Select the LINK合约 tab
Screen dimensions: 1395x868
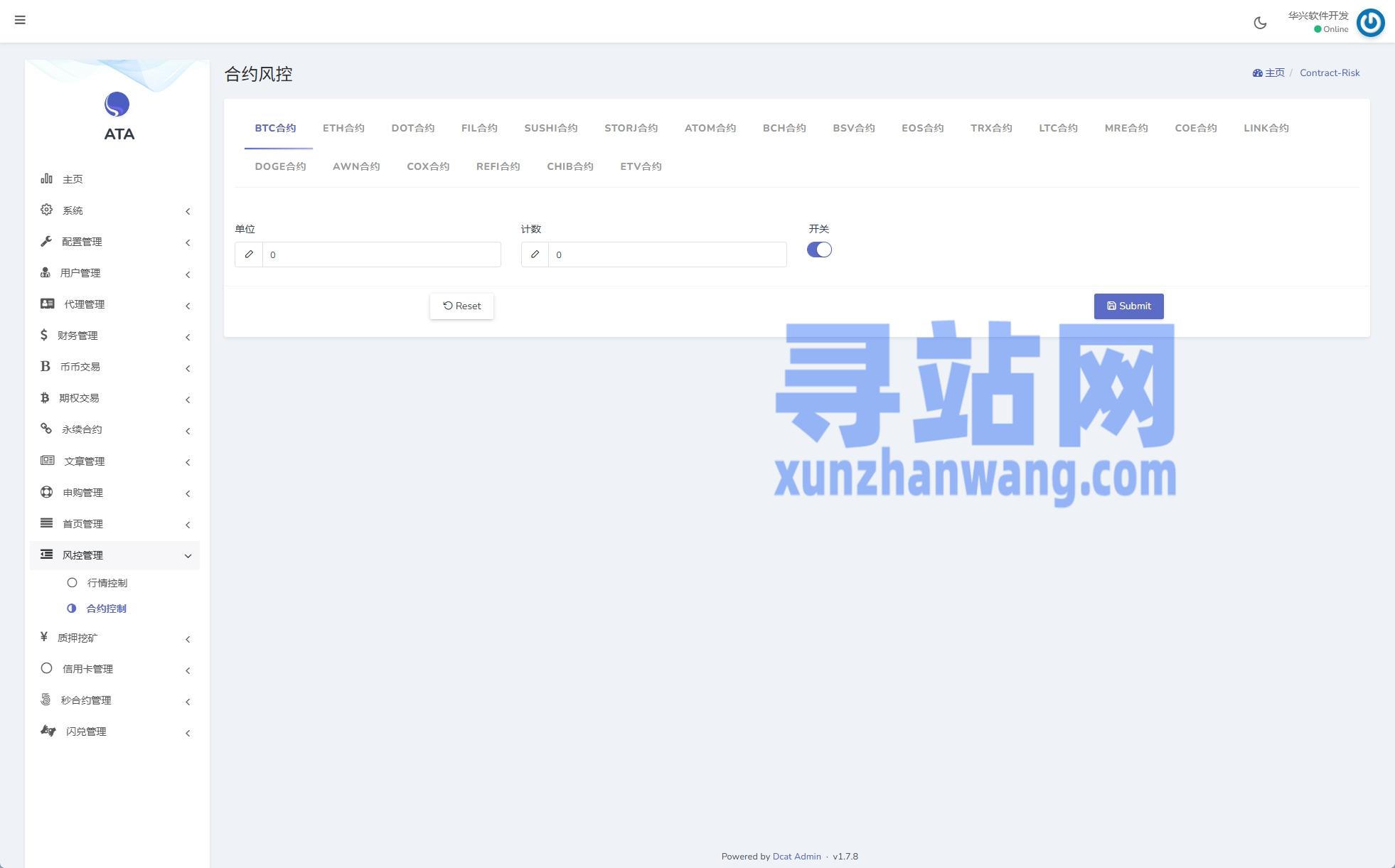1266,128
